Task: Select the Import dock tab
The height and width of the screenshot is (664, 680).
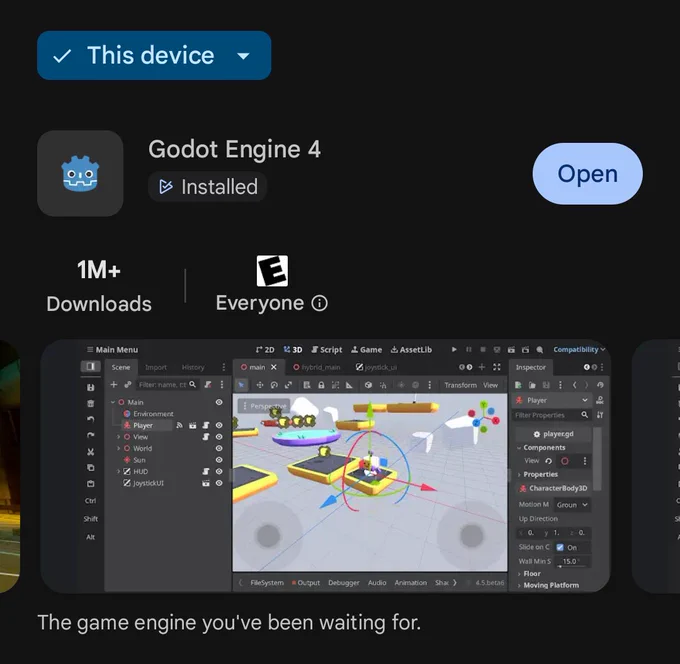Action: pyautogui.click(x=156, y=367)
